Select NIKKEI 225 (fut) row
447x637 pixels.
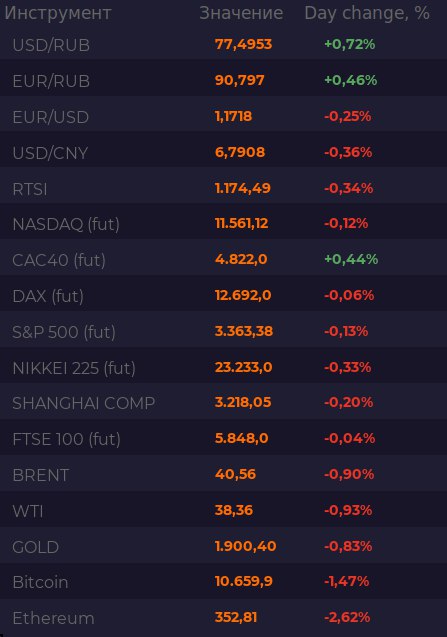224,365
